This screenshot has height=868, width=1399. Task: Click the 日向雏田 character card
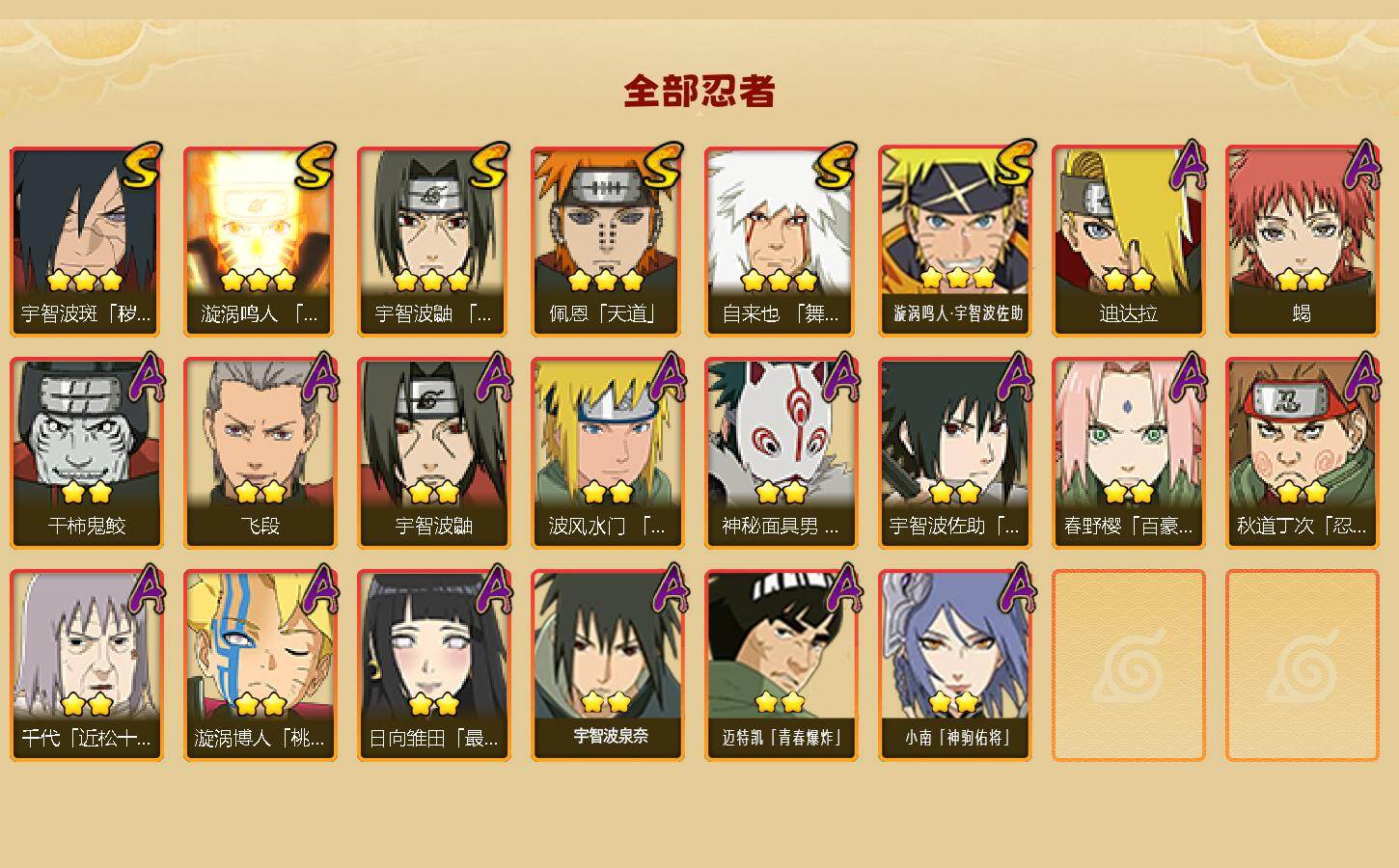tap(434, 665)
